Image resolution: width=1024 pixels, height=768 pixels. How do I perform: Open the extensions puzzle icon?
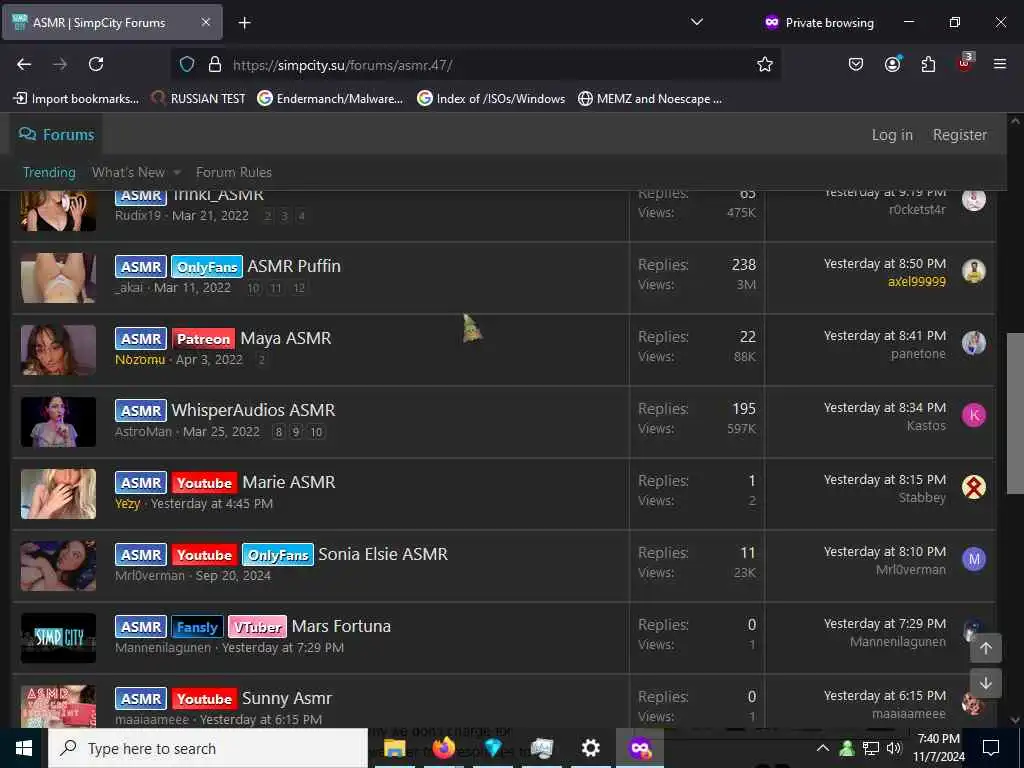(x=928, y=64)
